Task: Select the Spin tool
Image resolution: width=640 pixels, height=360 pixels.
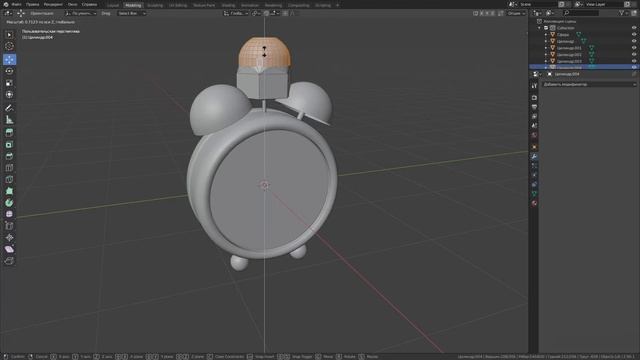Action: (9, 203)
